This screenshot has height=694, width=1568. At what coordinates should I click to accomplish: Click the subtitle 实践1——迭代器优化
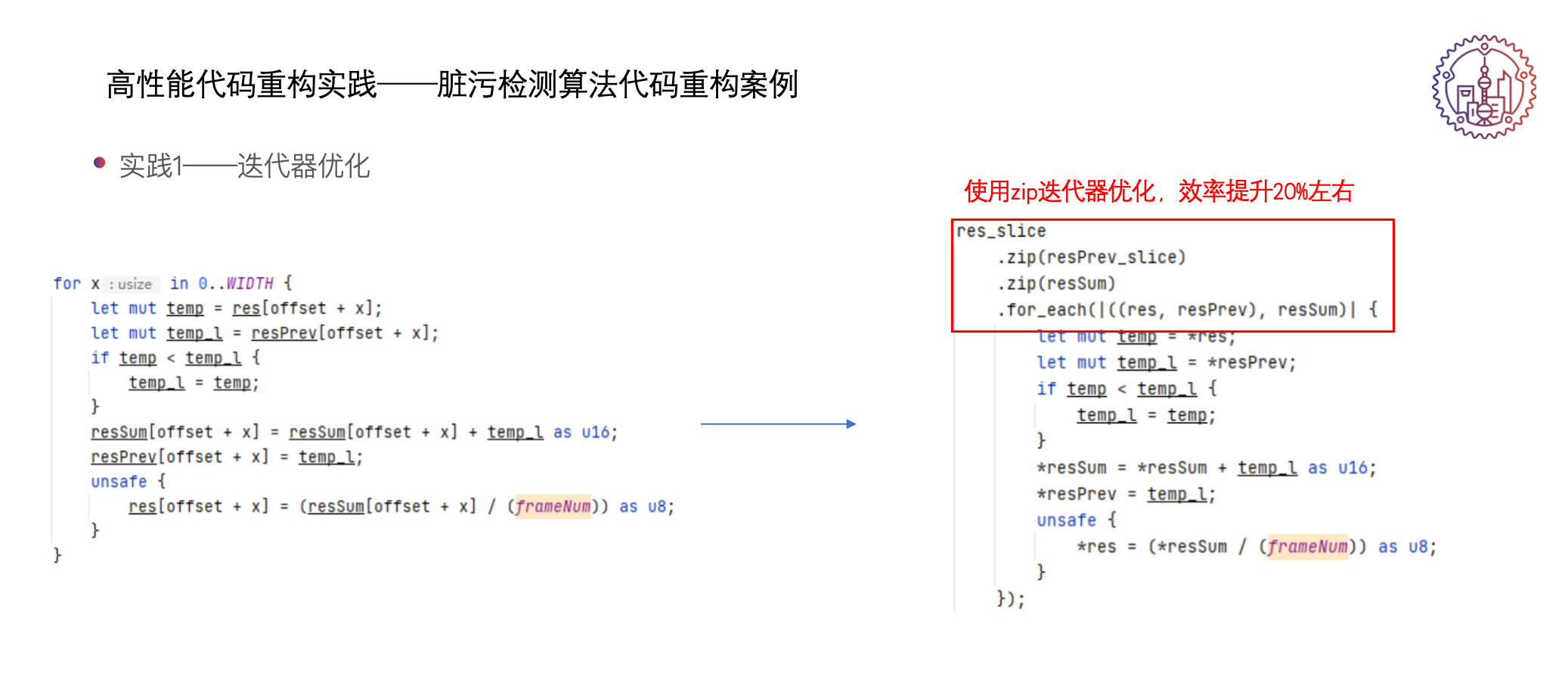(x=244, y=166)
